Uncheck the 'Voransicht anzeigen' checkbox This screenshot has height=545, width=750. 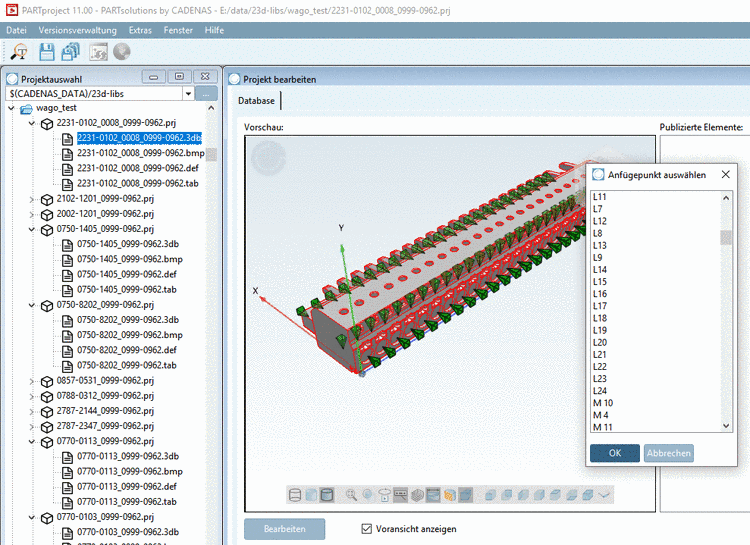click(366, 528)
